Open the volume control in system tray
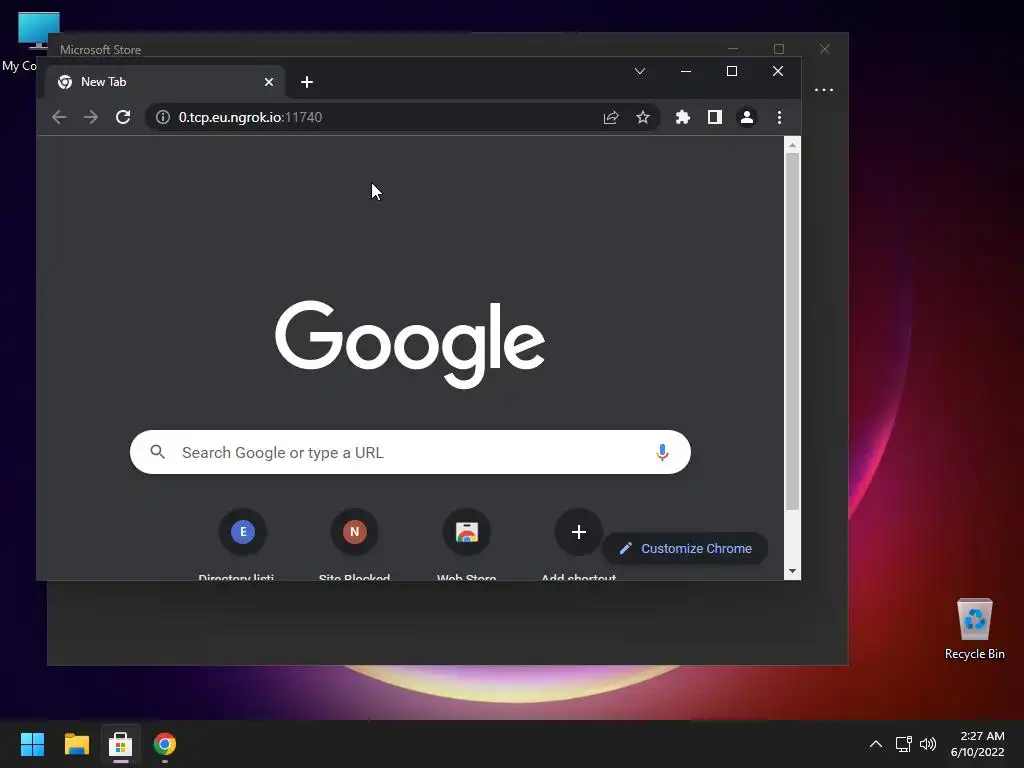This screenshot has width=1024, height=768. (927, 744)
